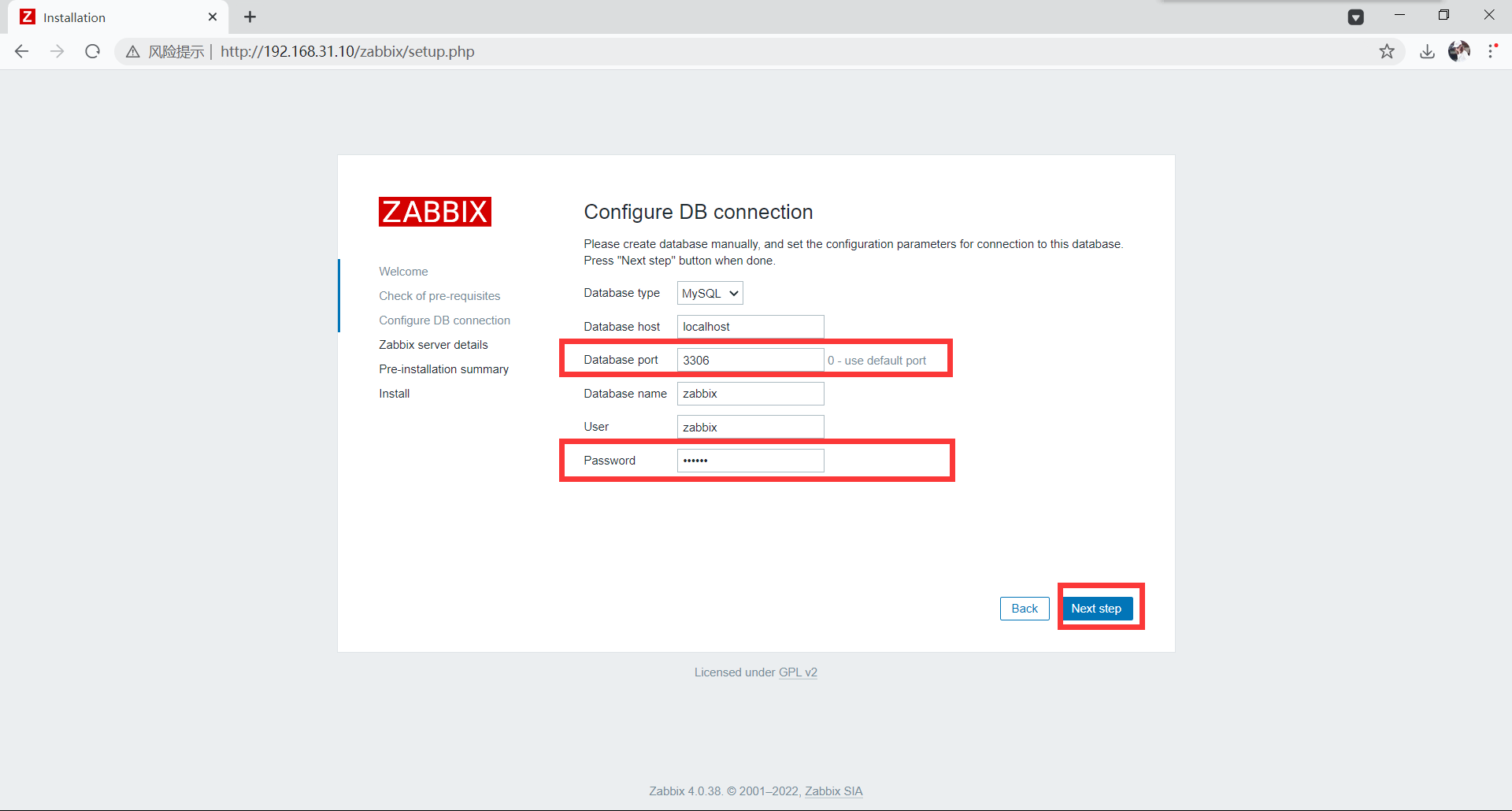
Task: Close the Installation tab
Action: (213, 17)
